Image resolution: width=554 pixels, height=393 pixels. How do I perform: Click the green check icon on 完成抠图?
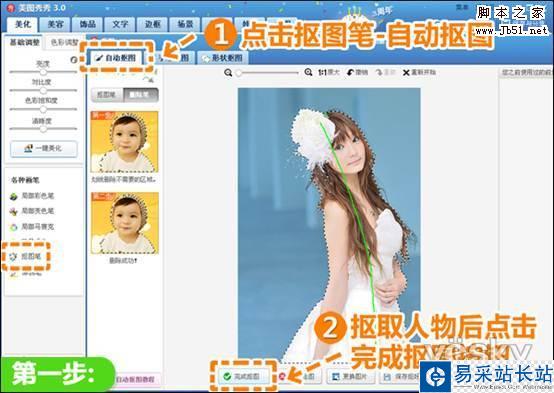tap(228, 376)
